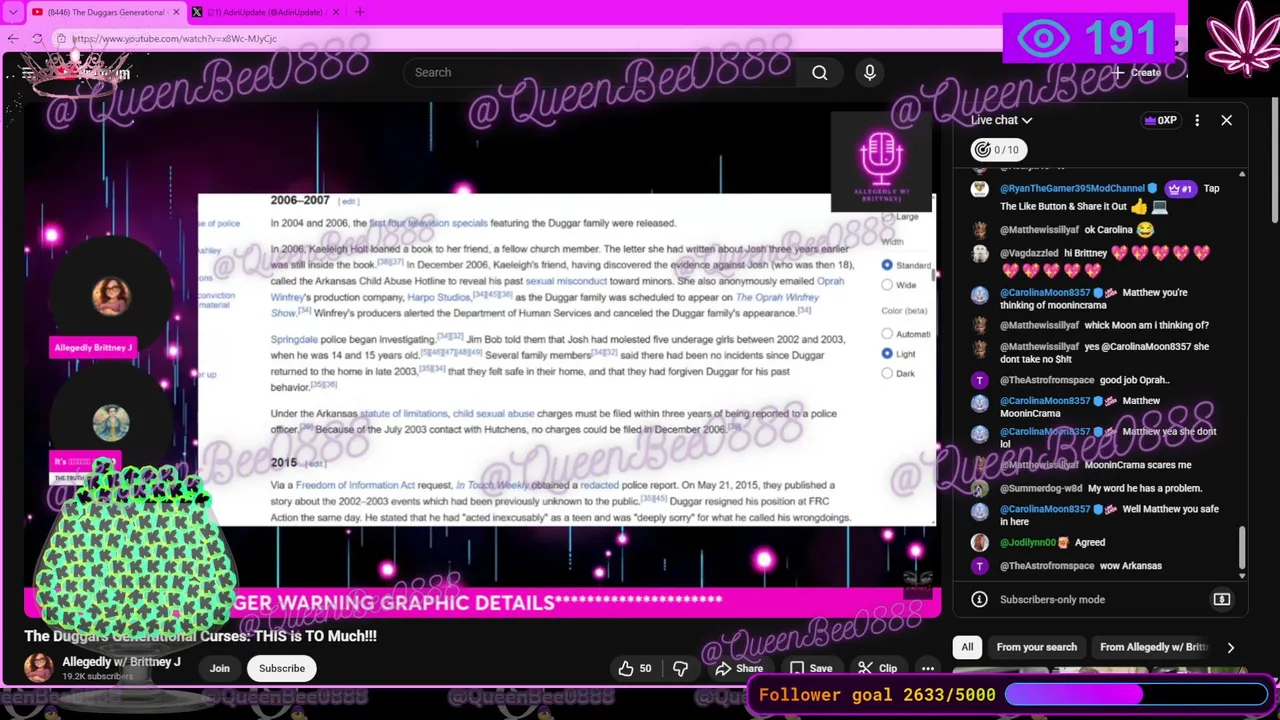Viewport: 1280px width, 720px height.
Task: Open the YouTube guide hamburger menu
Action: point(27,73)
